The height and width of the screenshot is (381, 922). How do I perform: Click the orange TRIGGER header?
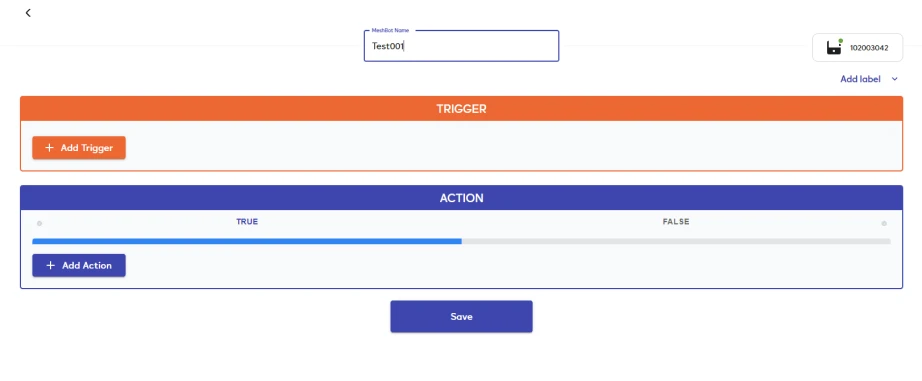pos(462,109)
